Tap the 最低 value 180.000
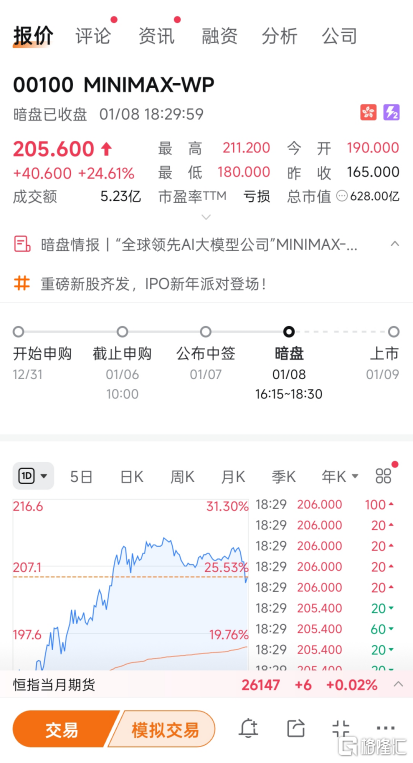 click(244, 172)
